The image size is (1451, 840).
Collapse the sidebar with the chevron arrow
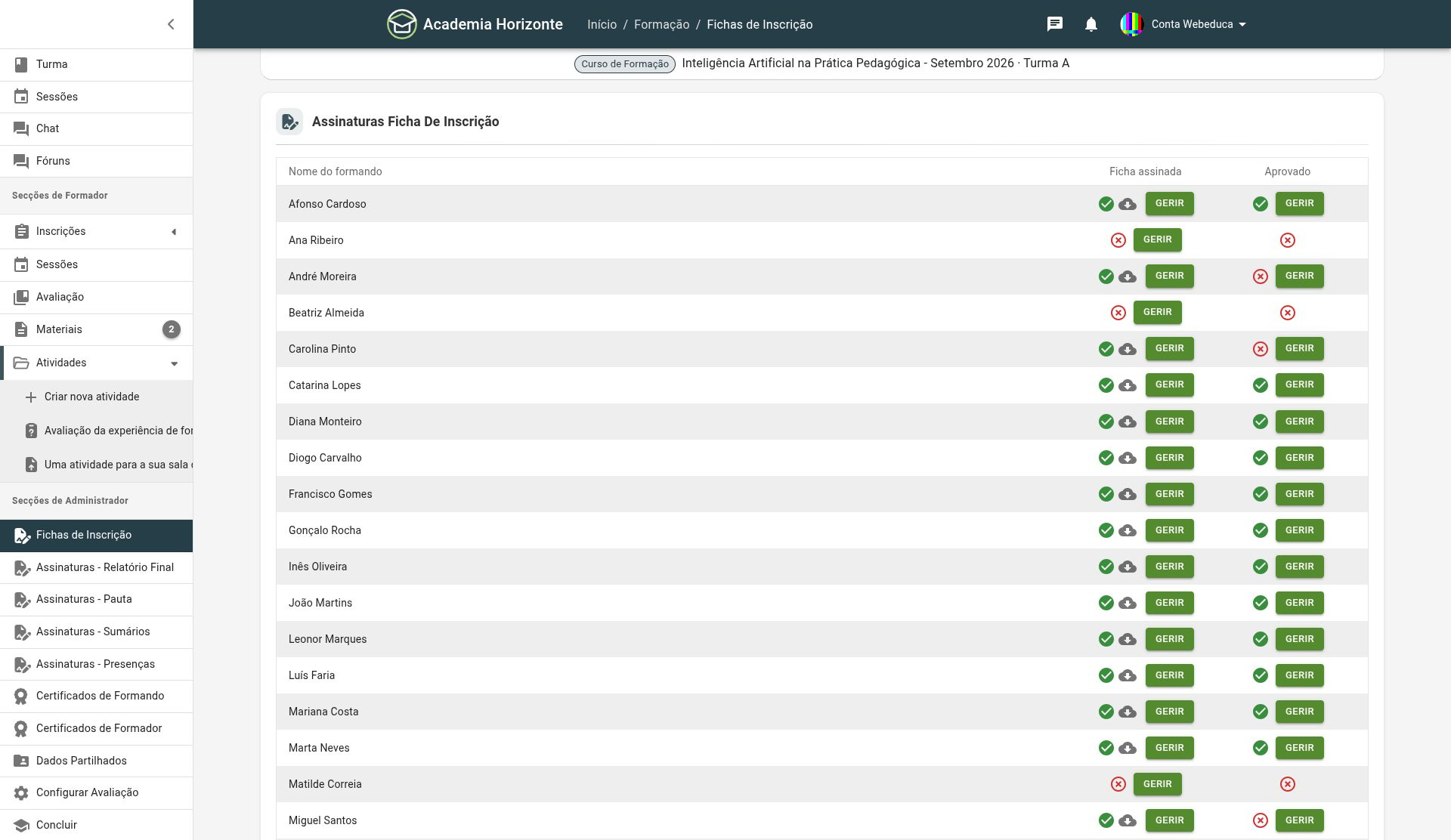(x=171, y=24)
